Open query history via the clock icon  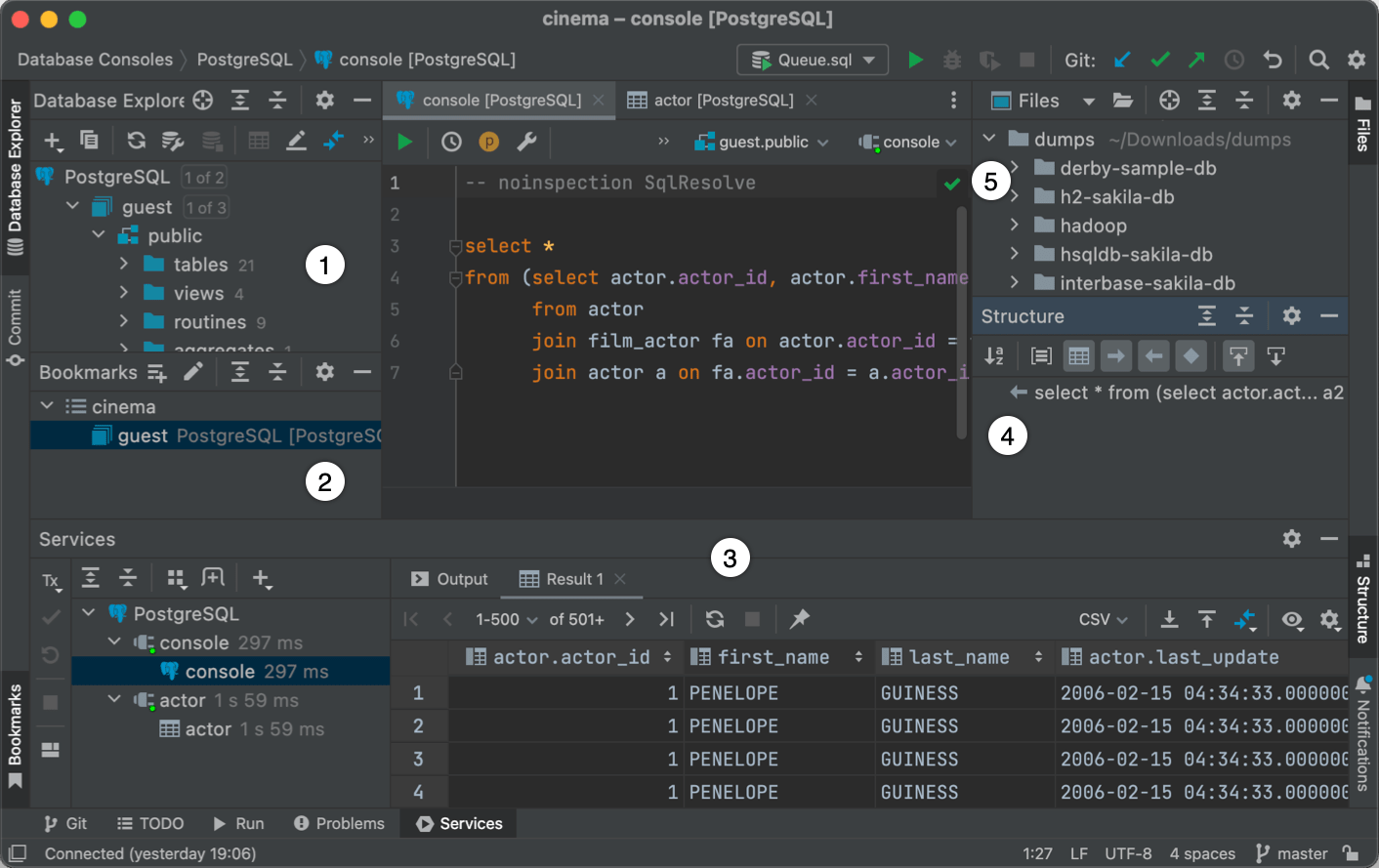point(450,142)
